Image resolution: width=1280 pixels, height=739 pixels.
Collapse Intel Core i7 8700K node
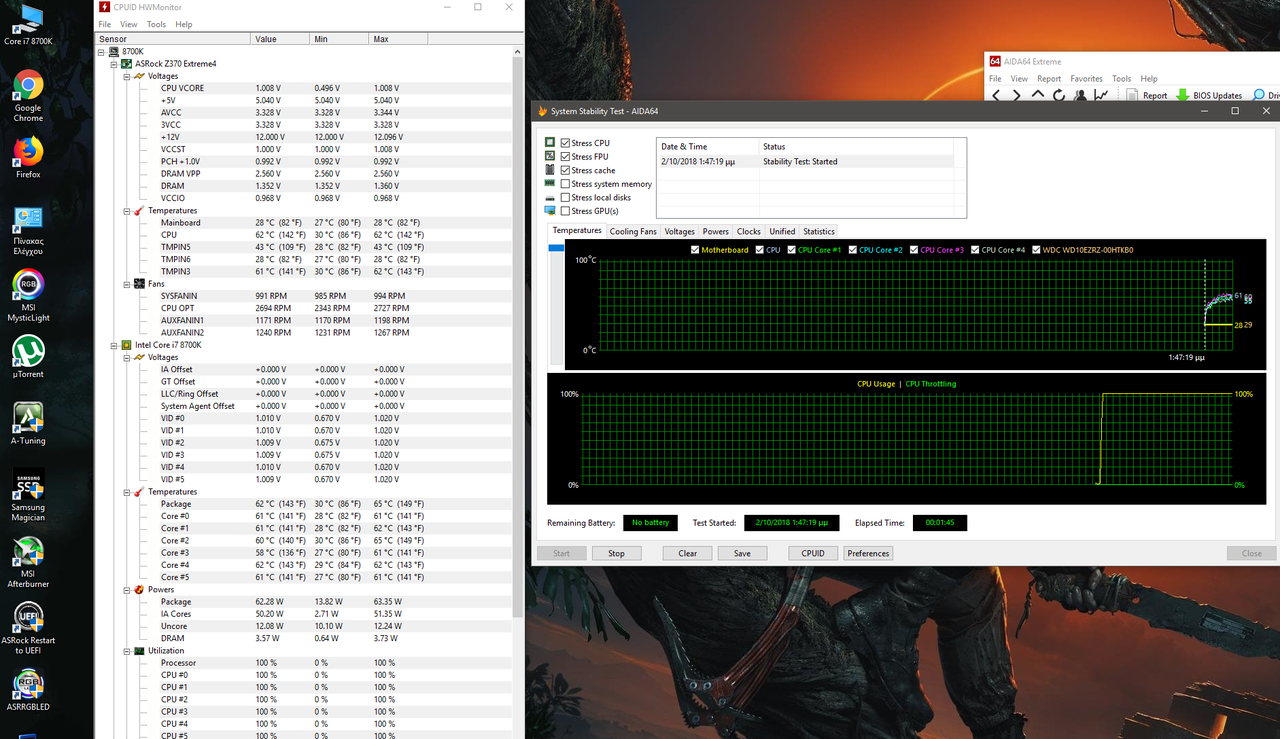click(x=115, y=345)
